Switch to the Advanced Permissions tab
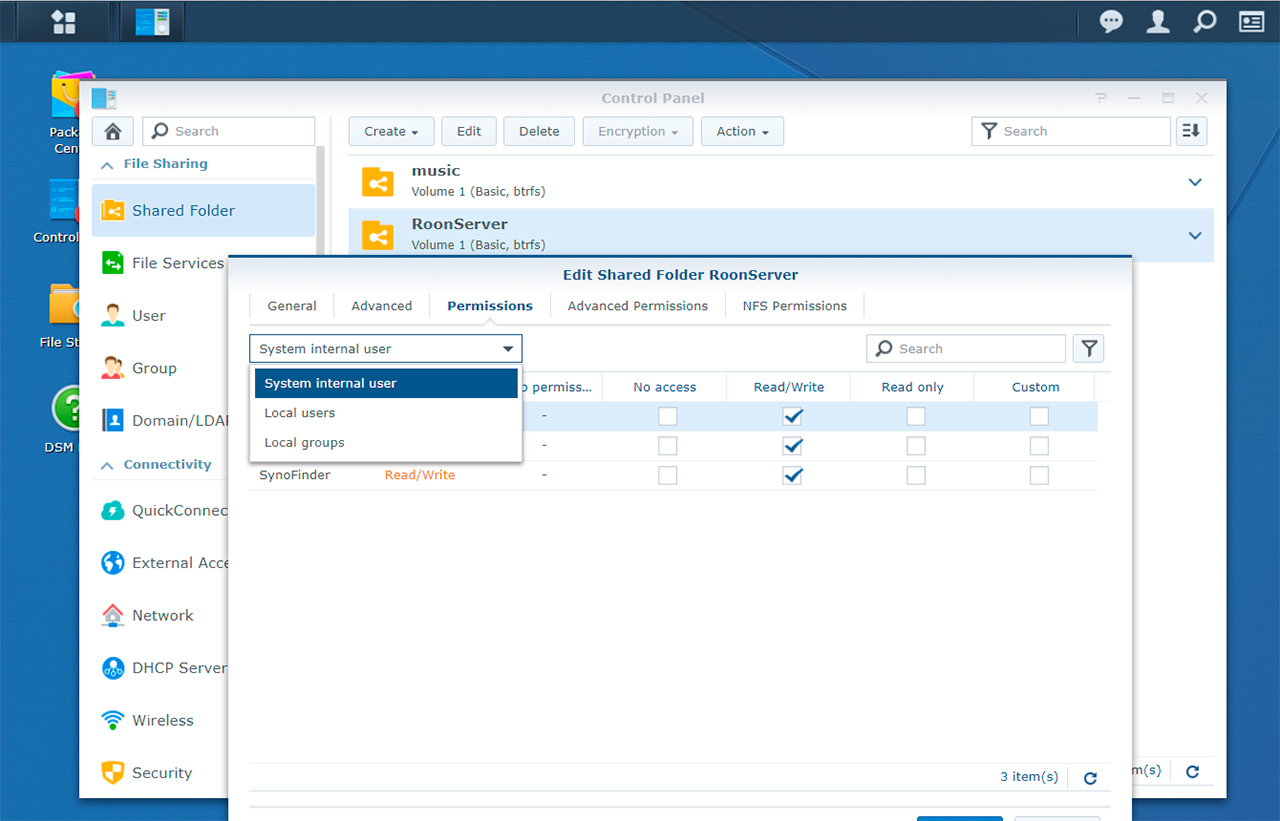 [638, 306]
